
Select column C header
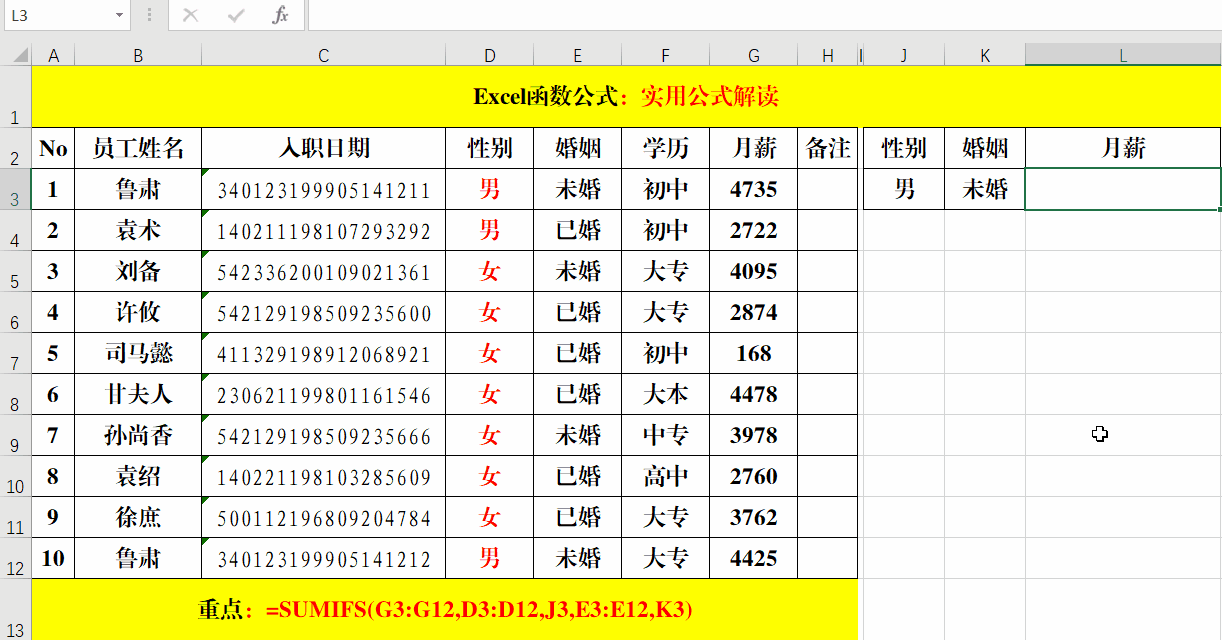pyautogui.click(x=324, y=56)
